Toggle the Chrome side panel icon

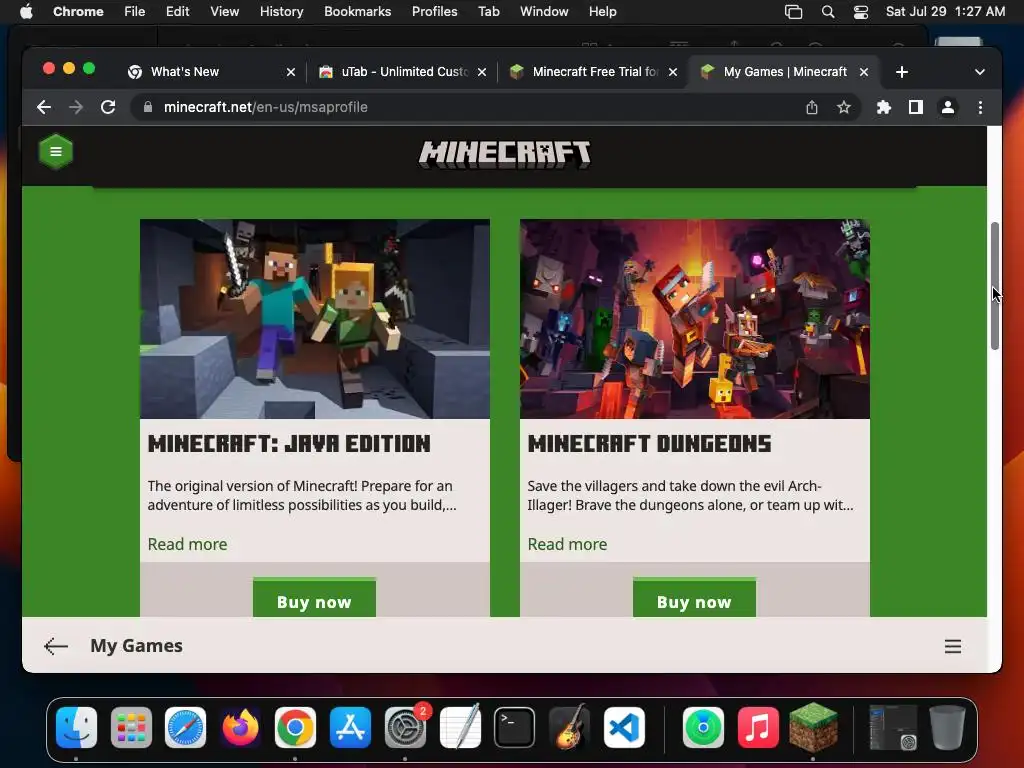click(x=916, y=107)
